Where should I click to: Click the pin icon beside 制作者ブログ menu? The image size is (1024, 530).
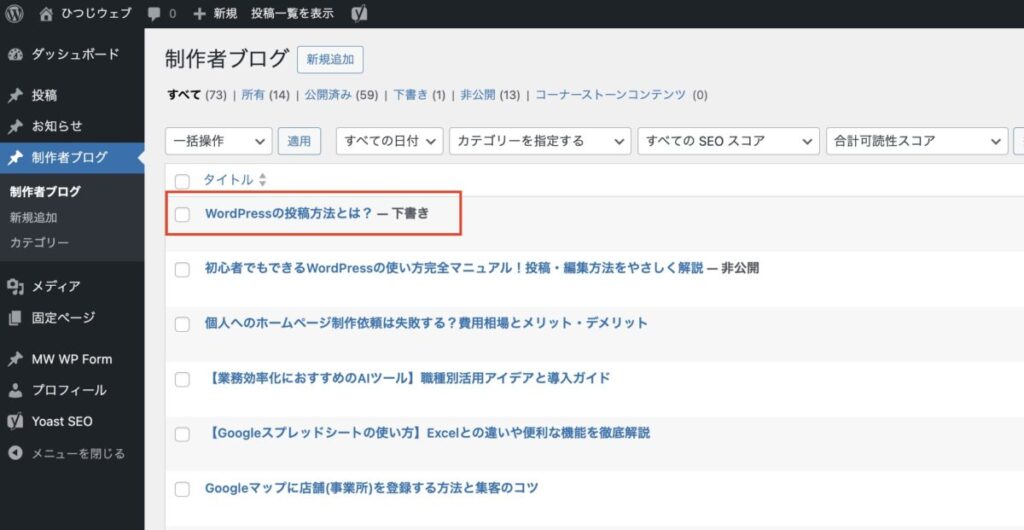pos(16,158)
